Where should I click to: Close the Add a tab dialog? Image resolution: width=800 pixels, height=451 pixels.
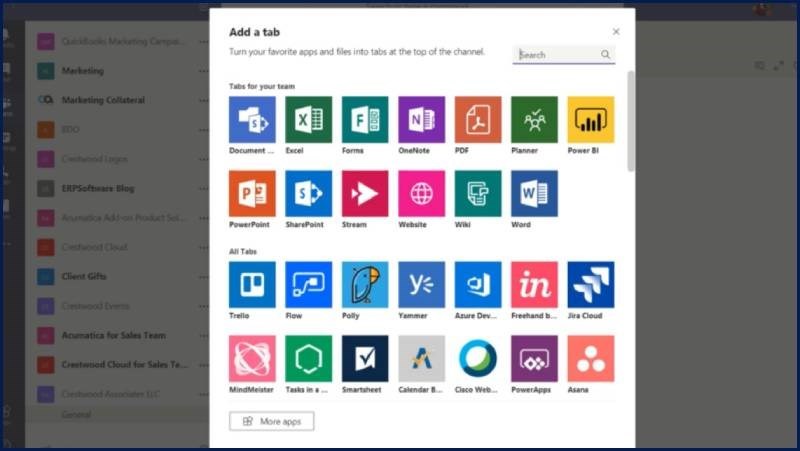(x=616, y=32)
